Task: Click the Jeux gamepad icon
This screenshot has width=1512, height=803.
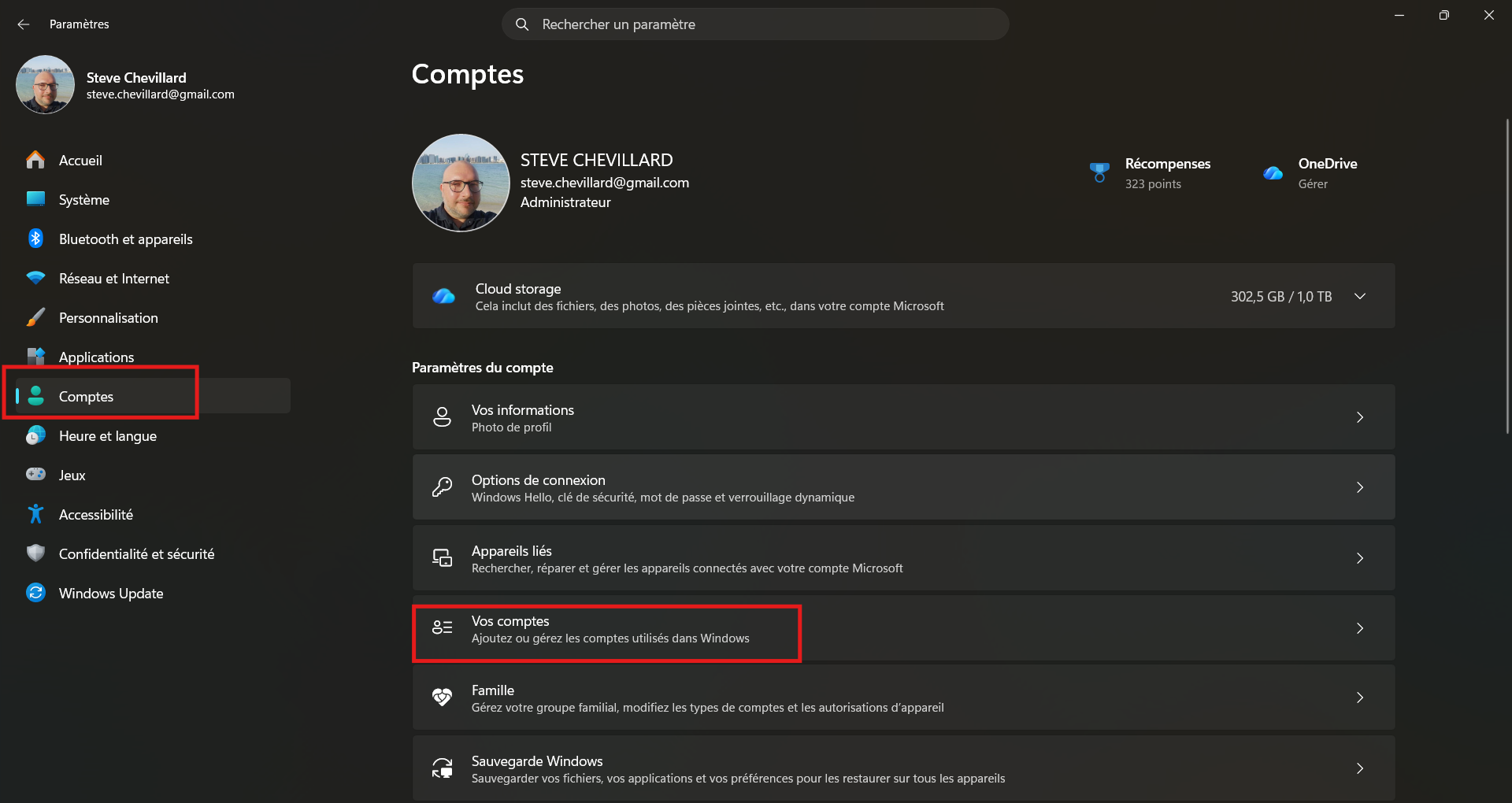Action: [35, 475]
